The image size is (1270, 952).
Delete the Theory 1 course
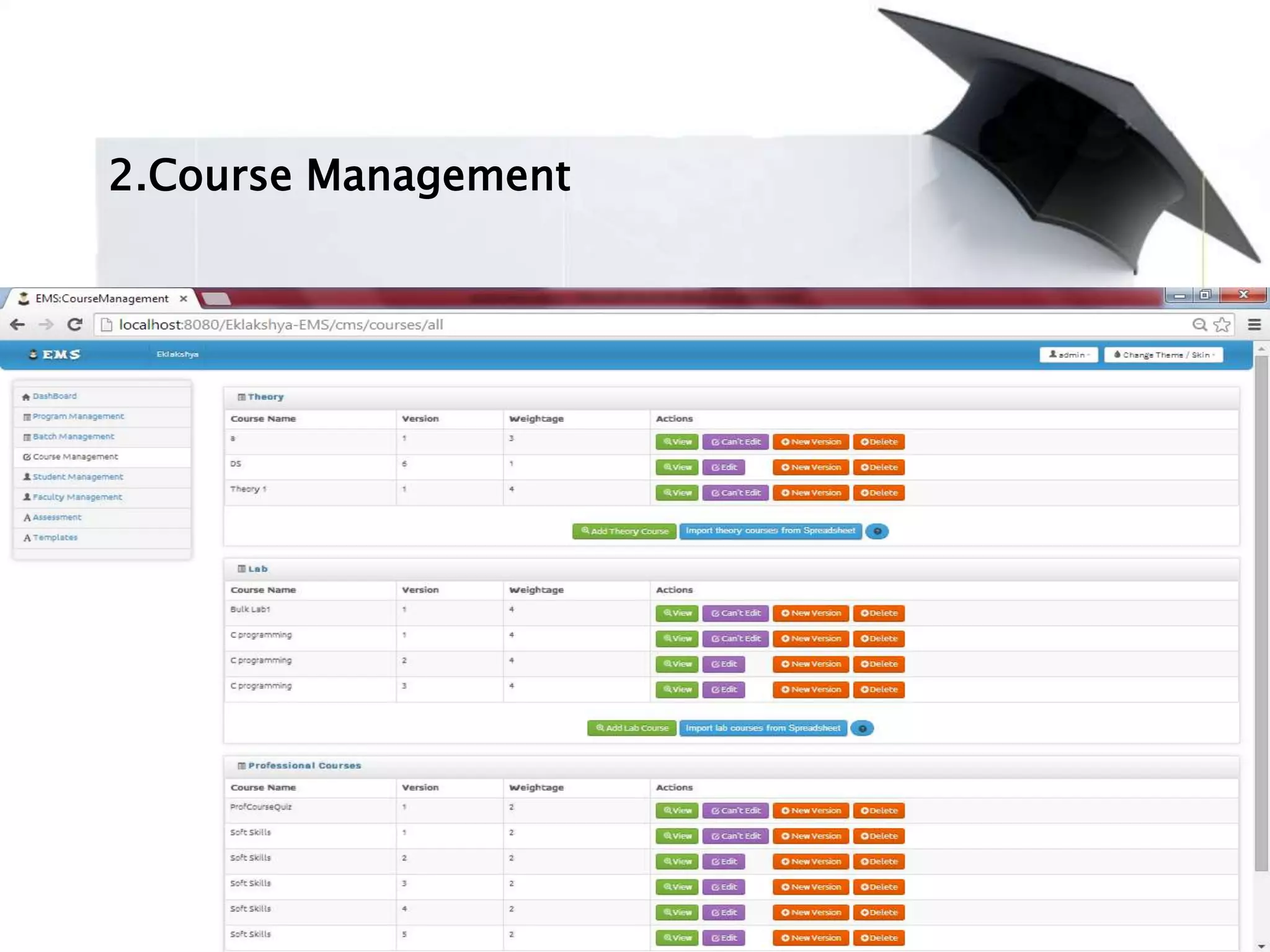pyautogui.click(x=879, y=493)
